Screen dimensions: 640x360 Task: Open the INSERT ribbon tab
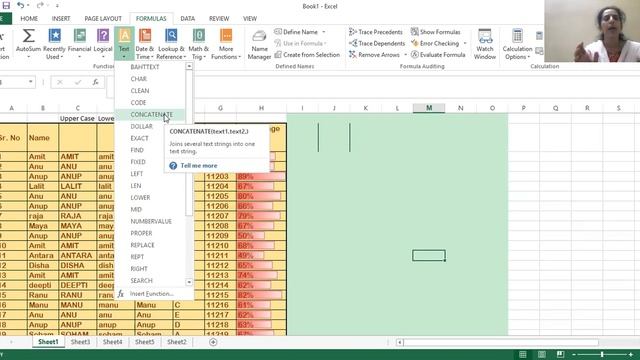tap(61, 18)
